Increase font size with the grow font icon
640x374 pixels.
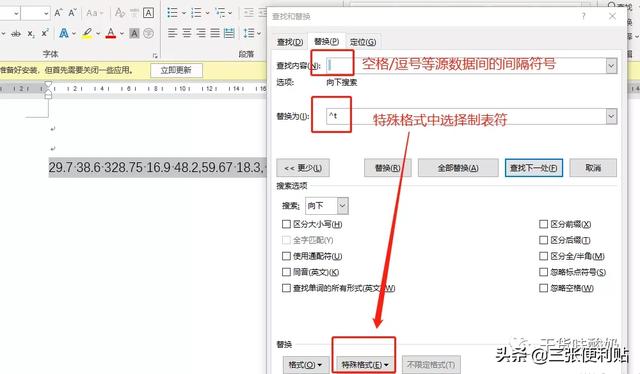[58, 13]
